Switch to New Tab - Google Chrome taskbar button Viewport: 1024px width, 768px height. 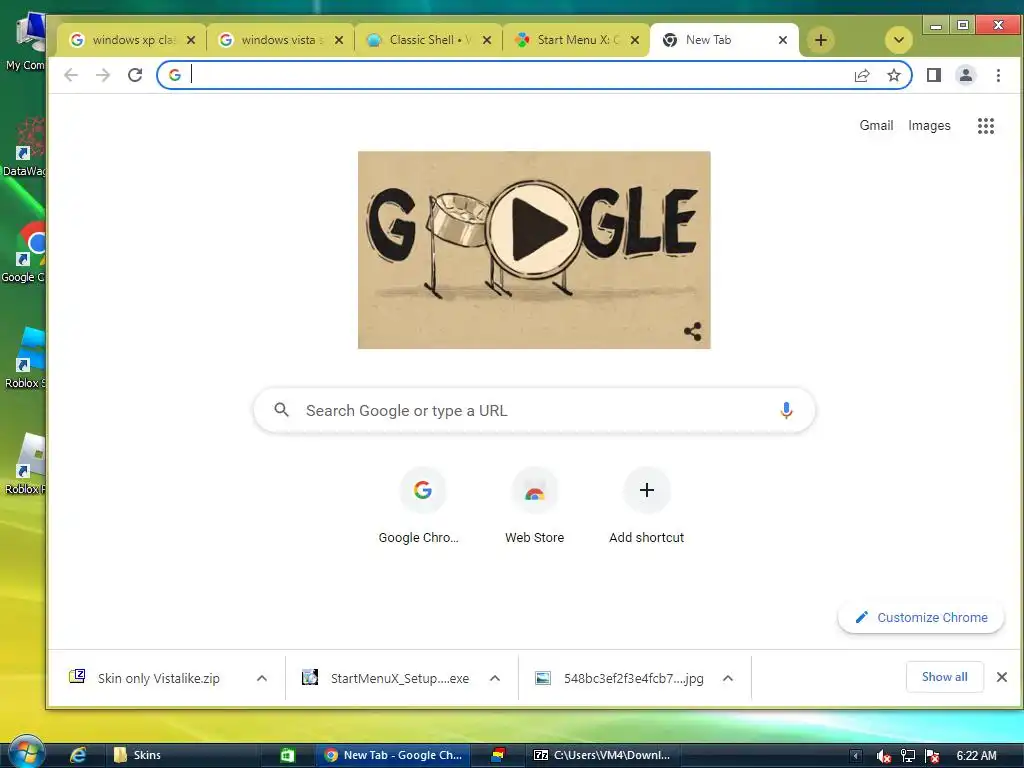(x=393, y=755)
